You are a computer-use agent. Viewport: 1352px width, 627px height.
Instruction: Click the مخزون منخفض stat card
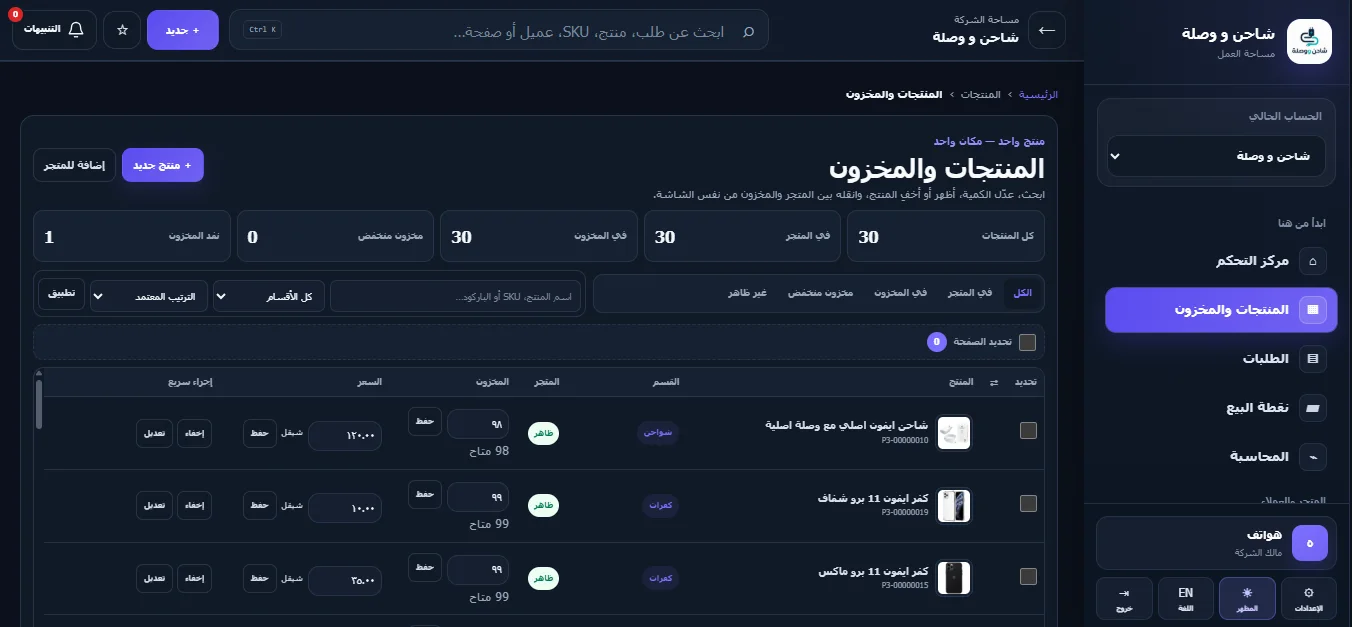click(335, 236)
